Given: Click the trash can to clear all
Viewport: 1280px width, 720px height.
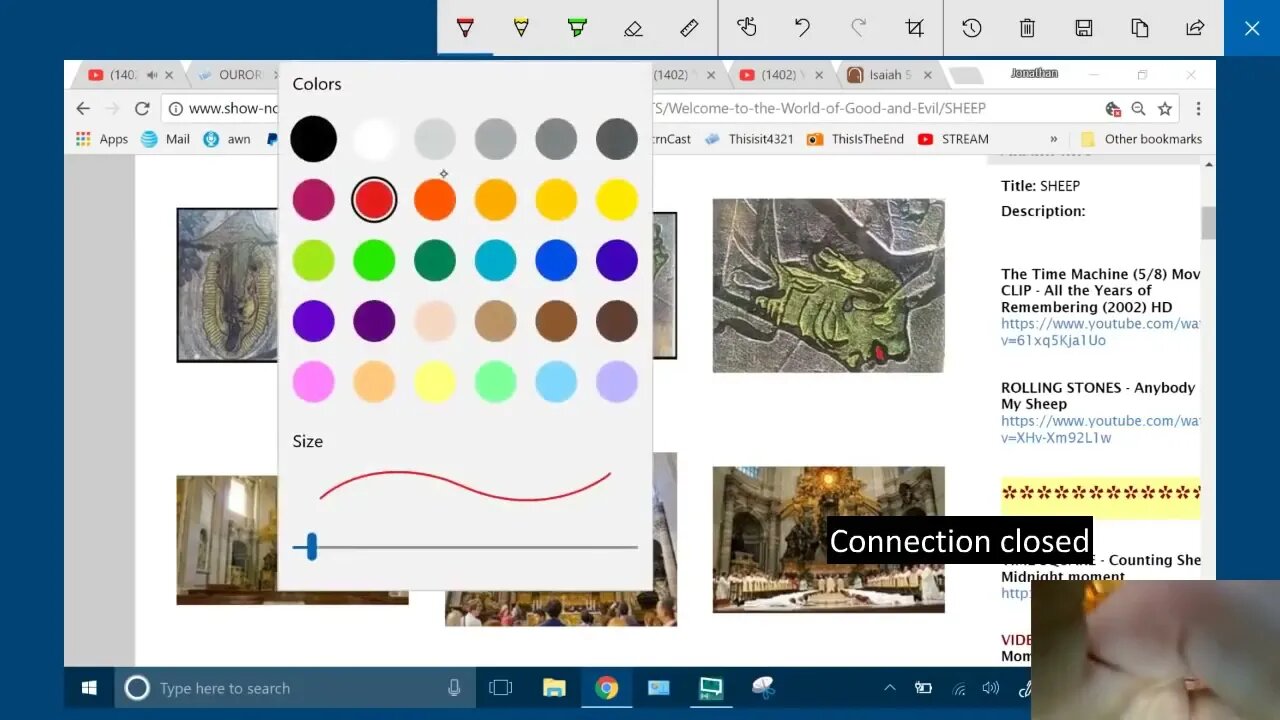Looking at the screenshot, I should [1027, 28].
